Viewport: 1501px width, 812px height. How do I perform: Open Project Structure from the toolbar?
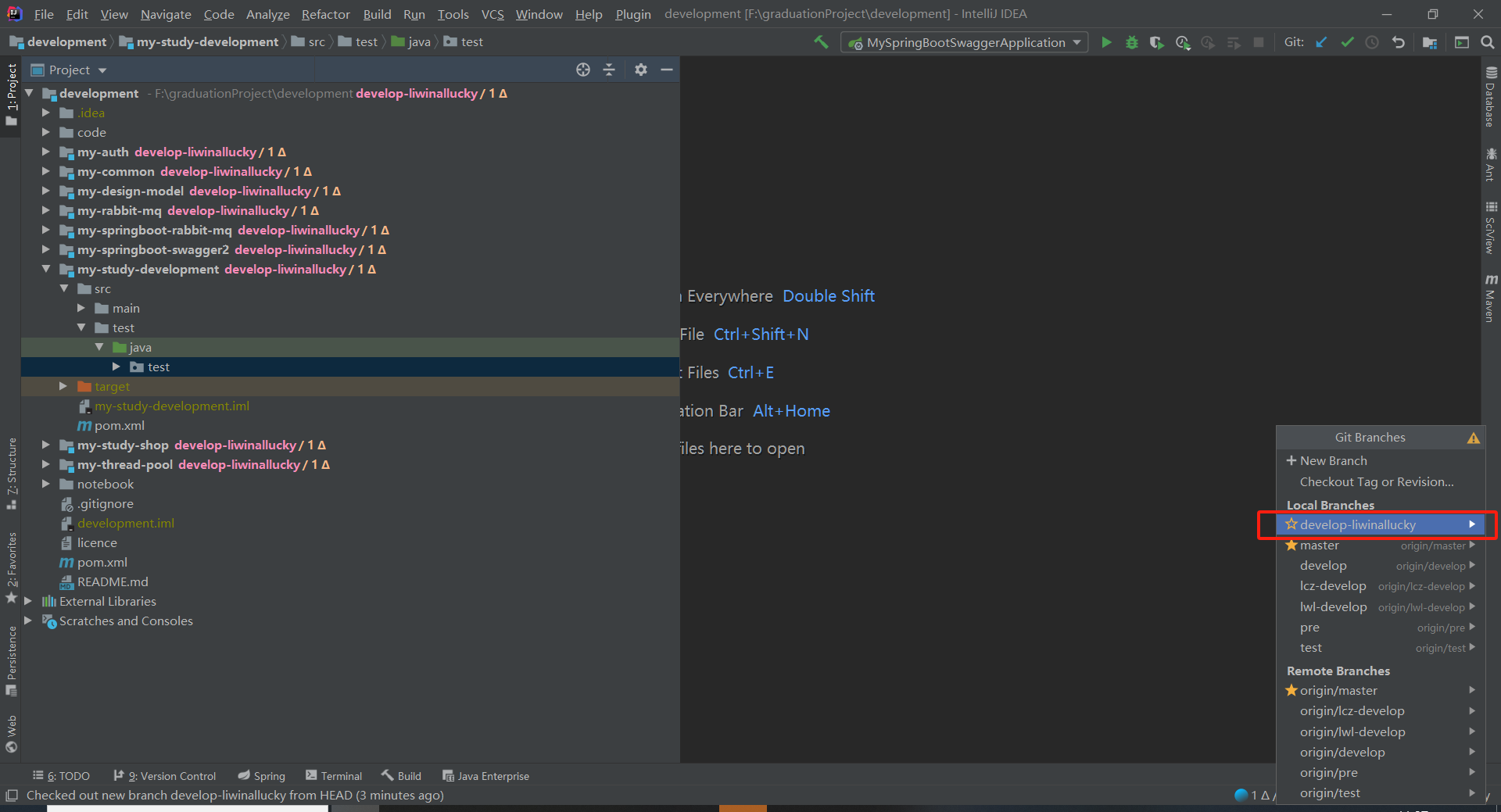coord(1430,42)
